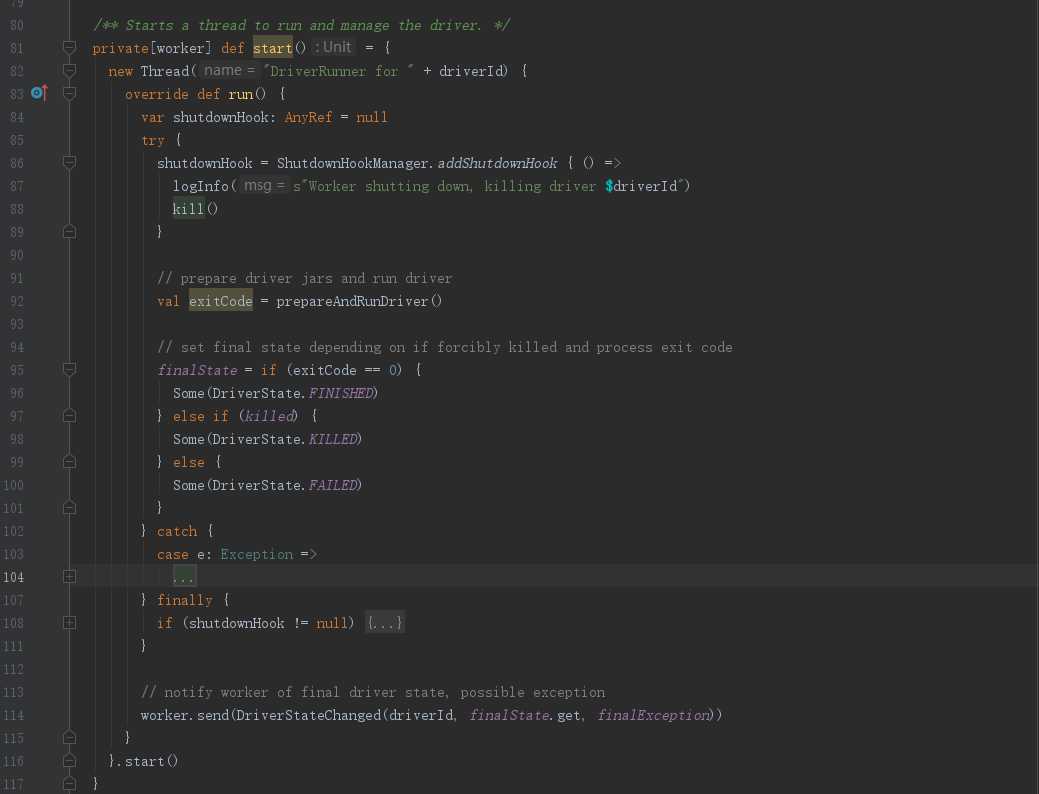This screenshot has height=794, width=1039.
Task: Expand the folded catch body at line 104
Action: (69, 577)
